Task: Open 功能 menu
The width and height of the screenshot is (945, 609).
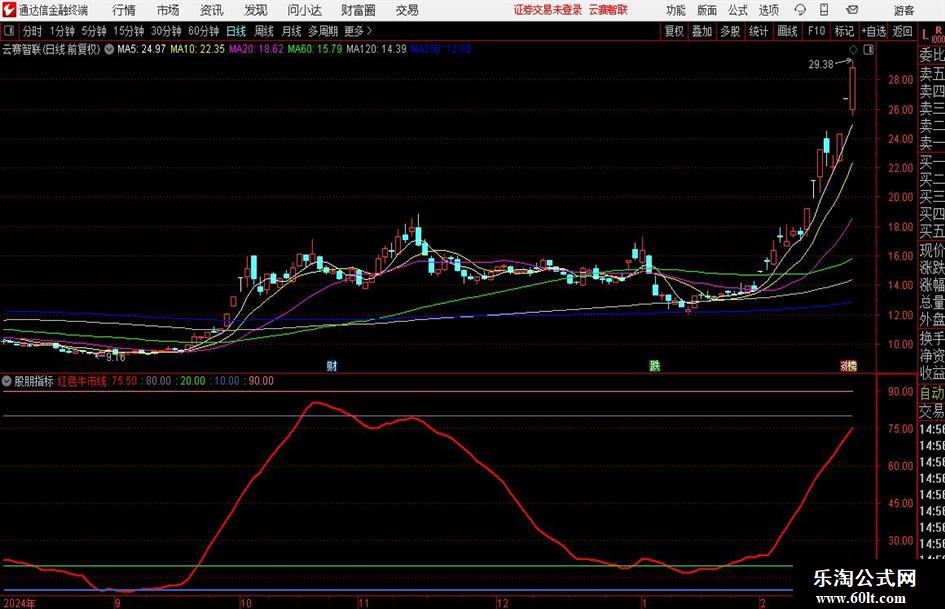Action: tap(676, 10)
